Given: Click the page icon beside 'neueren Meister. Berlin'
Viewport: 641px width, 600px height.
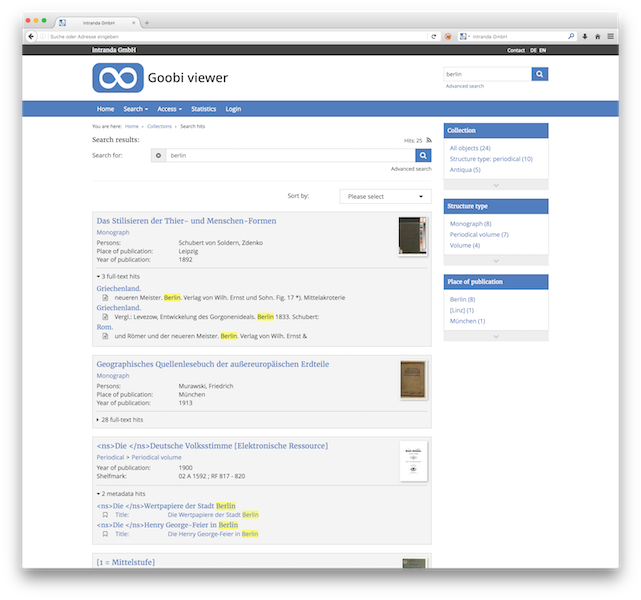Looking at the screenshot, I should 105,298.
